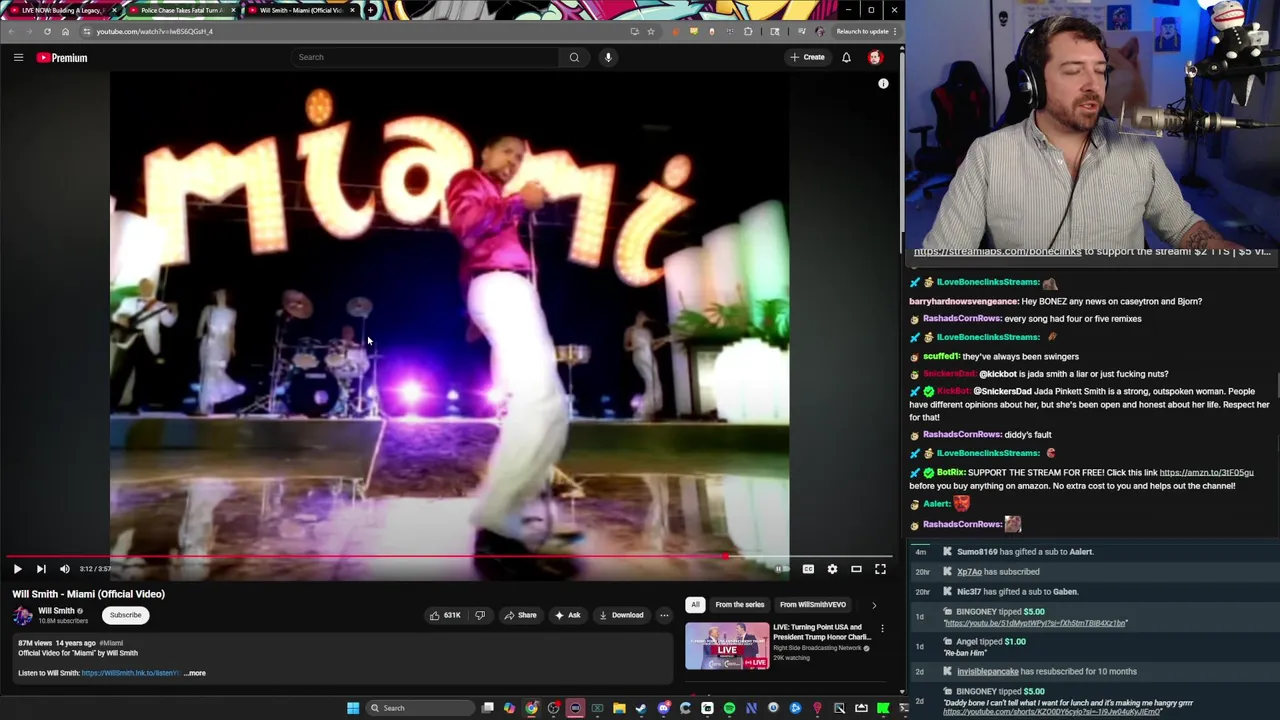The image size is (1280, 720).
Task: Open the WillSmith.lnk.to listen link
Action: click(x=130, y=673)
